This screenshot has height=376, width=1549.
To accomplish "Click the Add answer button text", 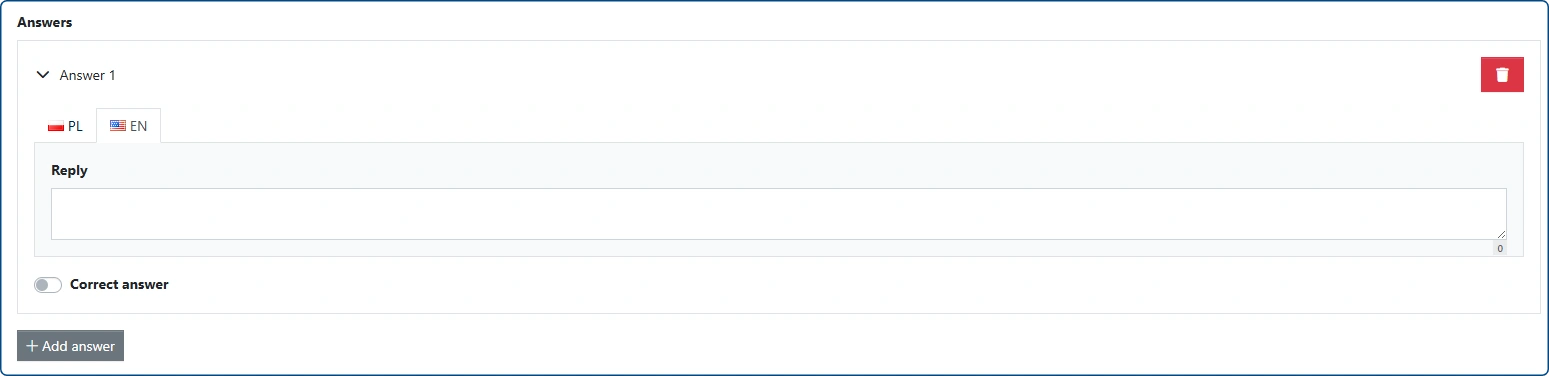I will pos(78,346).
